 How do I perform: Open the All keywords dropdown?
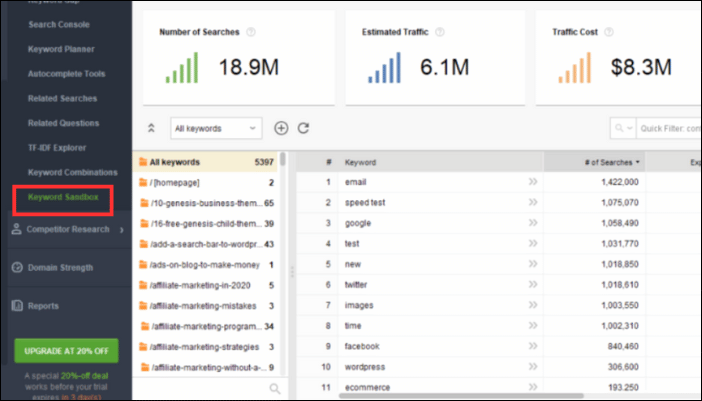click(216, 128)
